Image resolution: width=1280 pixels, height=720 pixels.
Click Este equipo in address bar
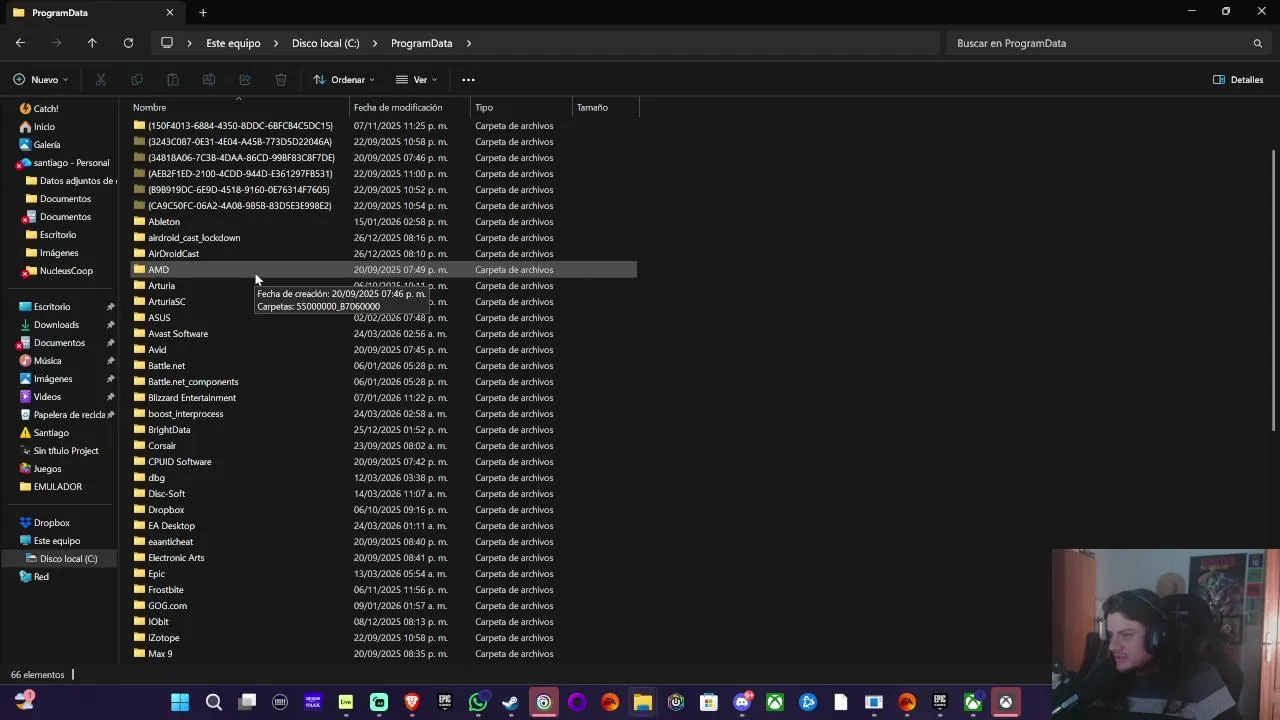coord(233,43)
